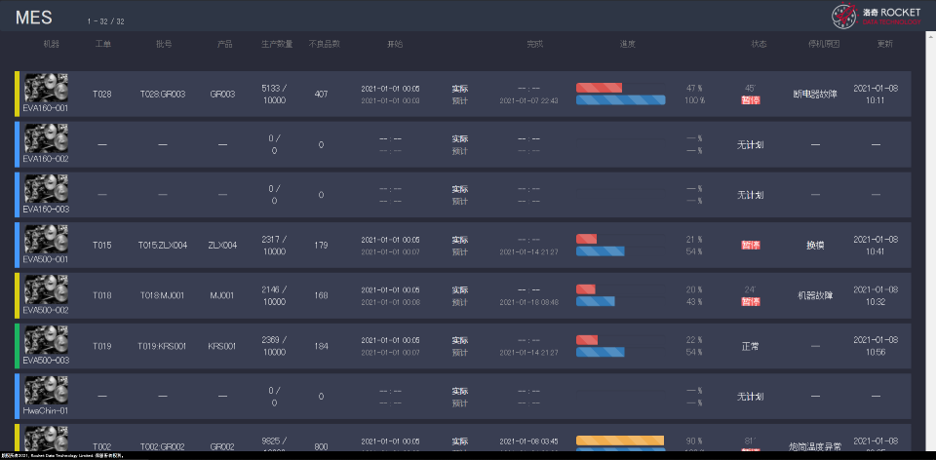The width and height of the screenshot is (936, 460).
Task: Click the 状态 column header
Action: [x=759, y=45]
